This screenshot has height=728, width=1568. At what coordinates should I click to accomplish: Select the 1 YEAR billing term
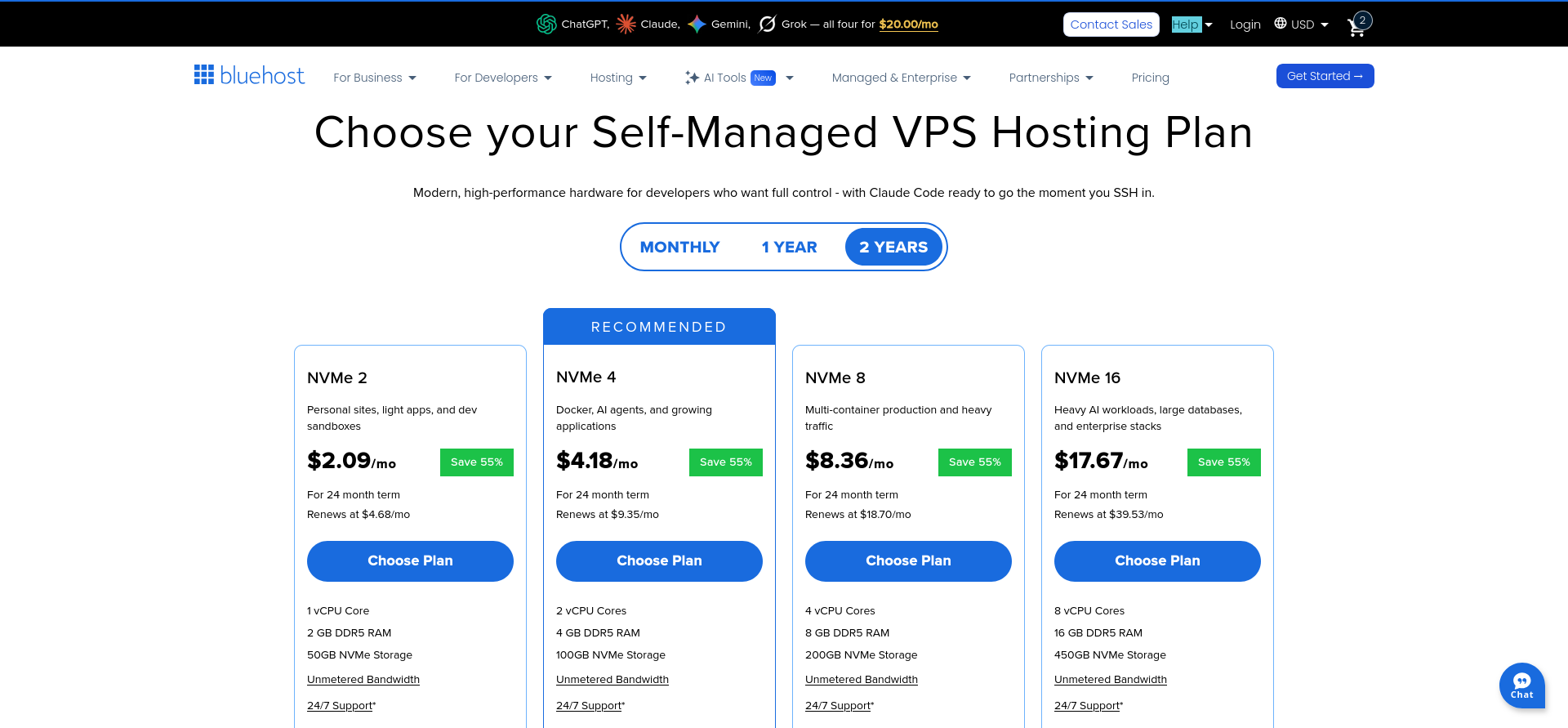tap(789, 247)
